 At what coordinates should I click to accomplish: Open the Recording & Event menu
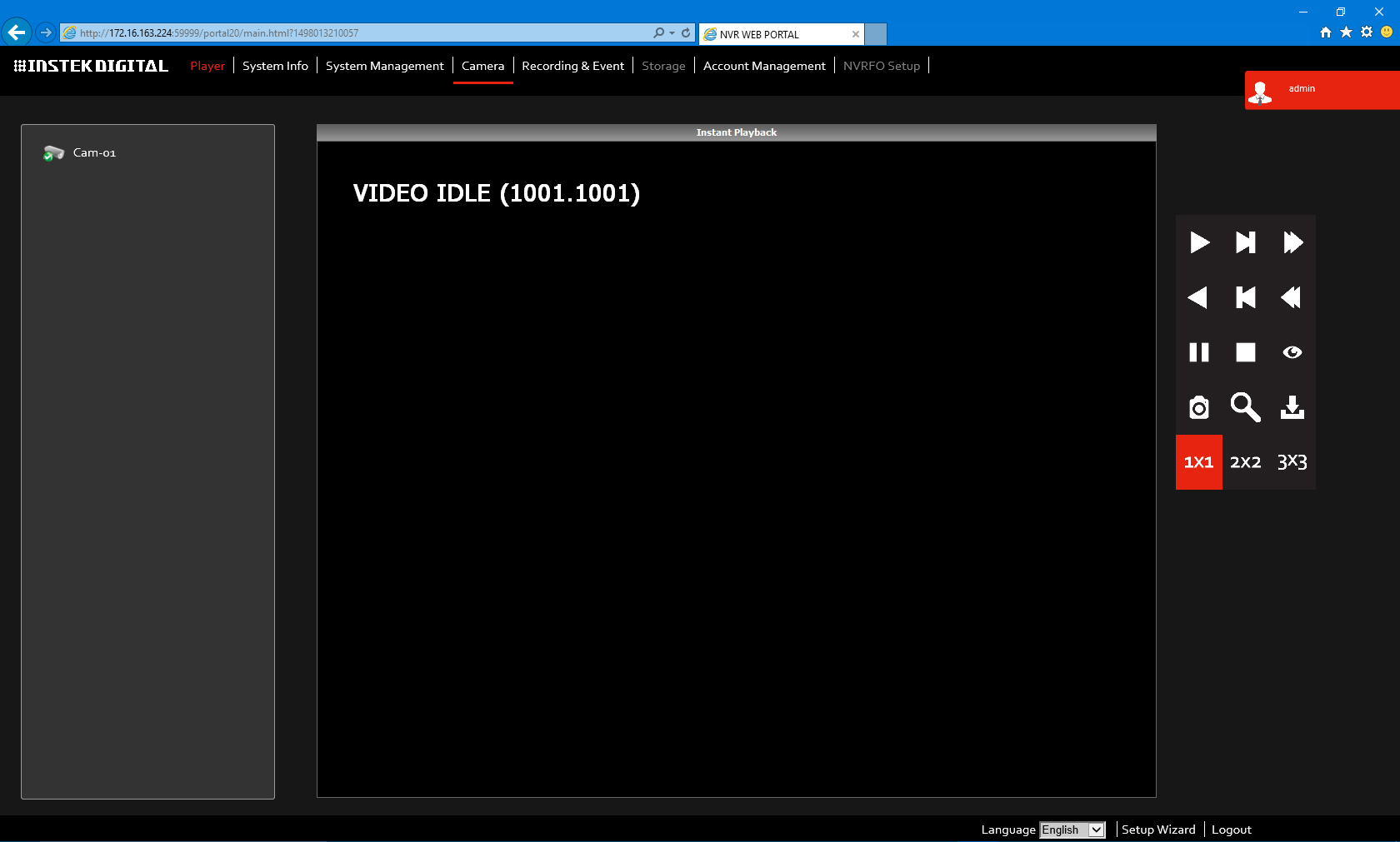[x=572, y=66]
